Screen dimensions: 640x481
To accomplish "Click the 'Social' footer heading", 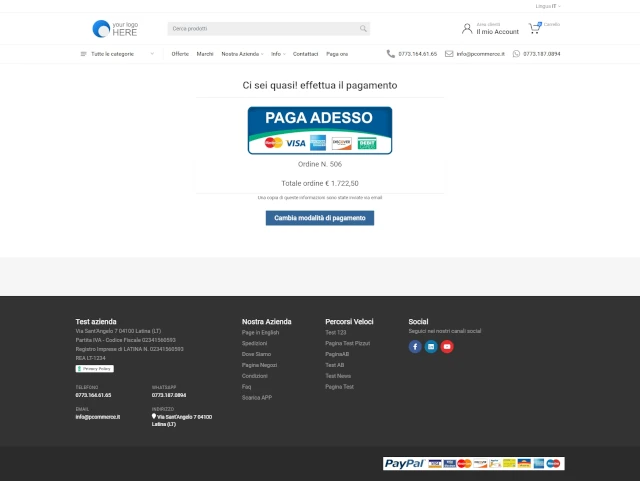I will (x=418, y=322).
